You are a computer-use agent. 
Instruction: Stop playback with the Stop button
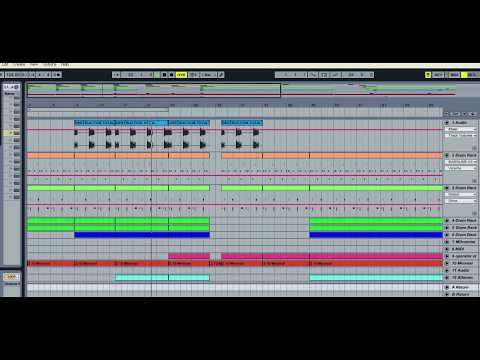pos(164,75)
